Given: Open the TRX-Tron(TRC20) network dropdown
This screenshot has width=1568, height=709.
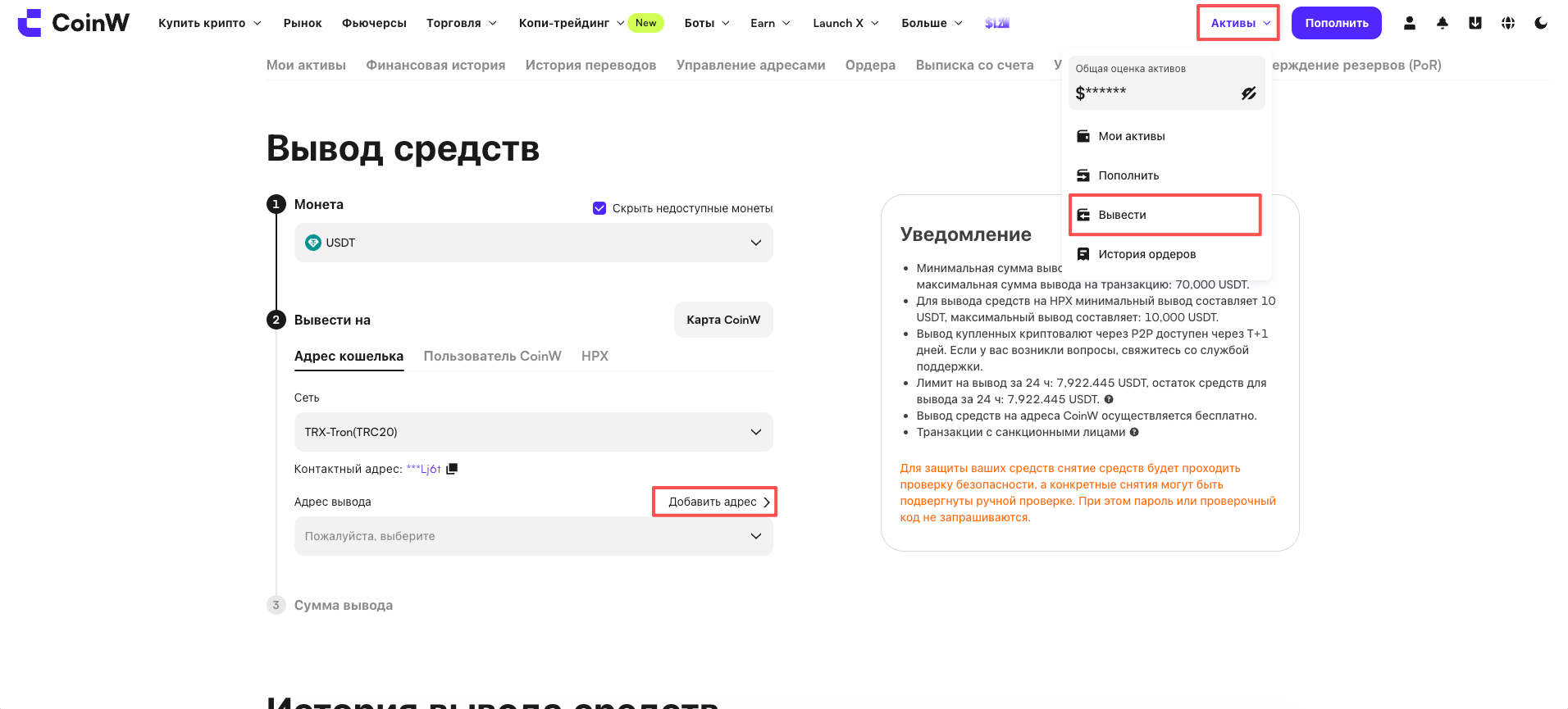Looking at the screenshot, I should (533, 432).
